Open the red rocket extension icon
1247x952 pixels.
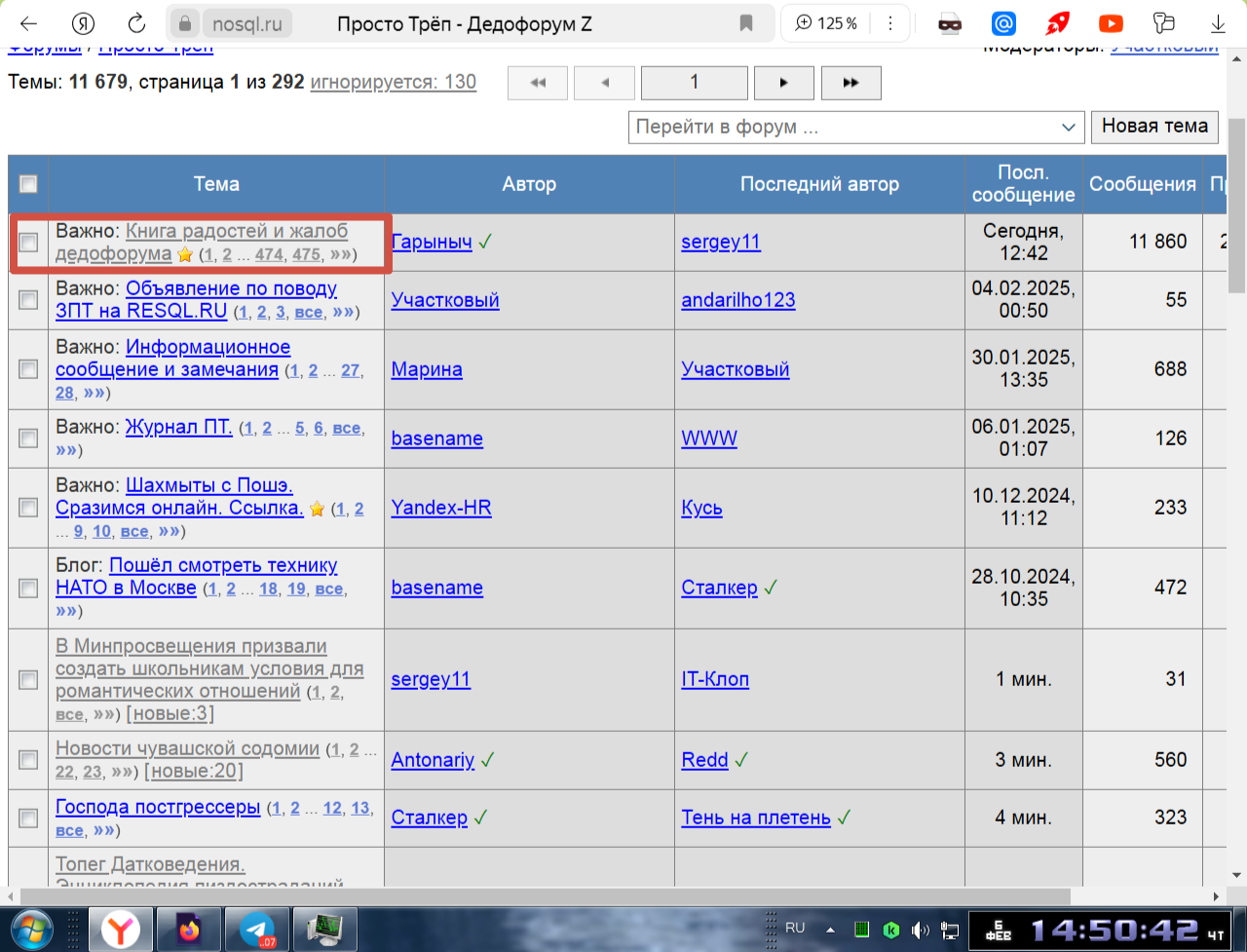pos(1057,23)
